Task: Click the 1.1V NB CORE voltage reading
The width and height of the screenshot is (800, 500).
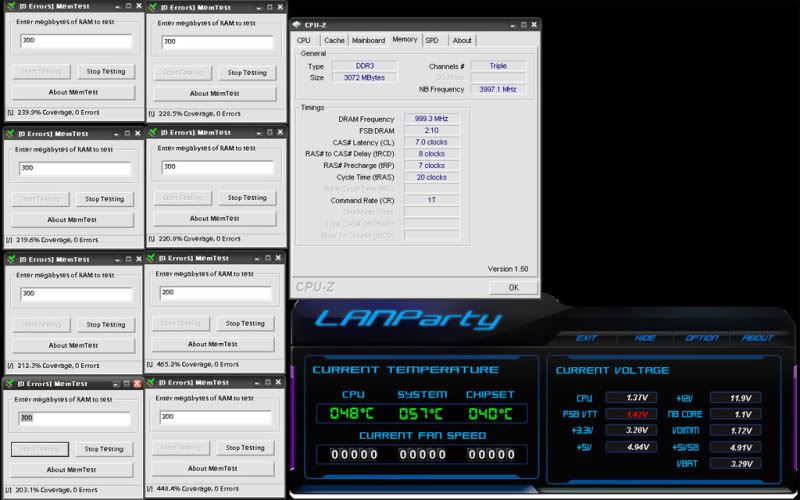Action: (x=736, y=414)
